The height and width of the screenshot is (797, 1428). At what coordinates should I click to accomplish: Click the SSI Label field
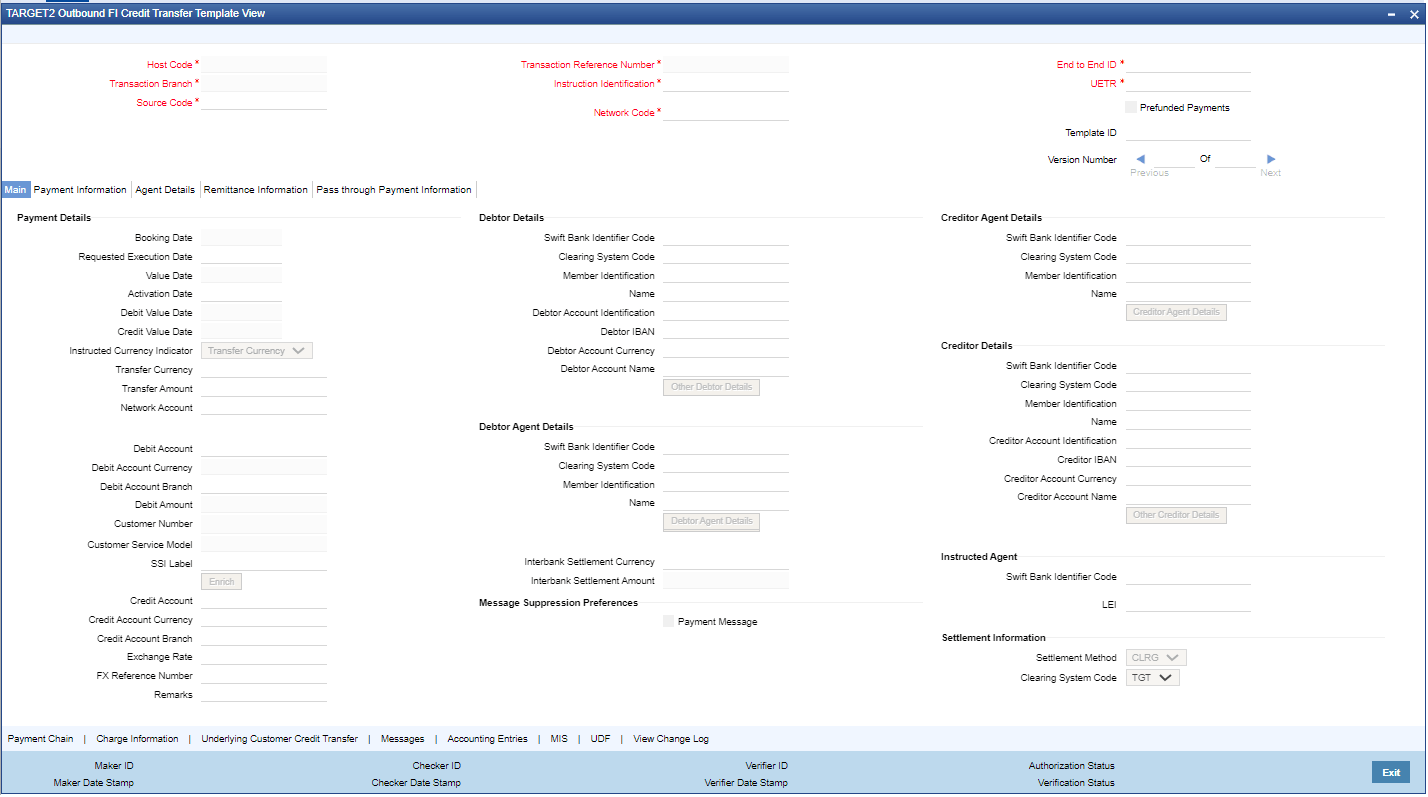click(264, 563)
